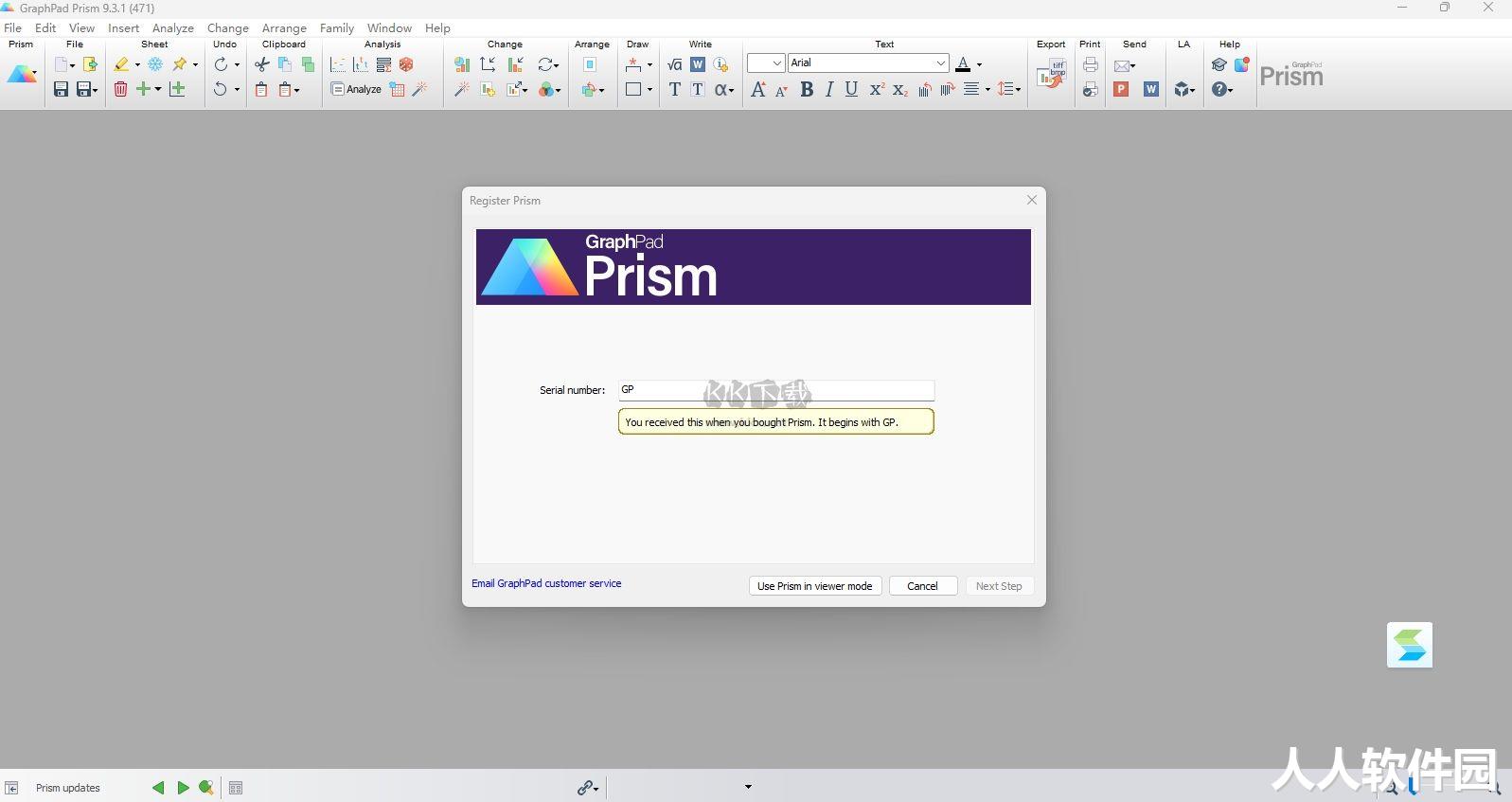The image size is (1512, 802).
Task: Open the Insert menu
Action: point(124,27)
